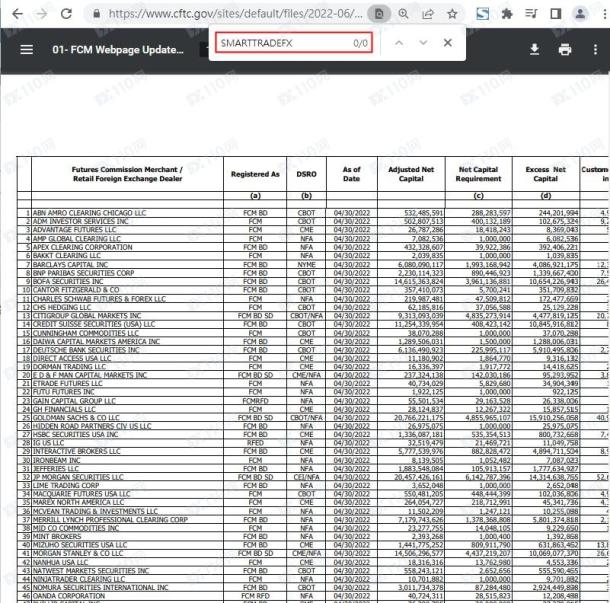This screenshot has height=603, width=610.
Task: Select row 'BNP PARIBAS SECURITIES CORP'
Action: tap(312, 273)
